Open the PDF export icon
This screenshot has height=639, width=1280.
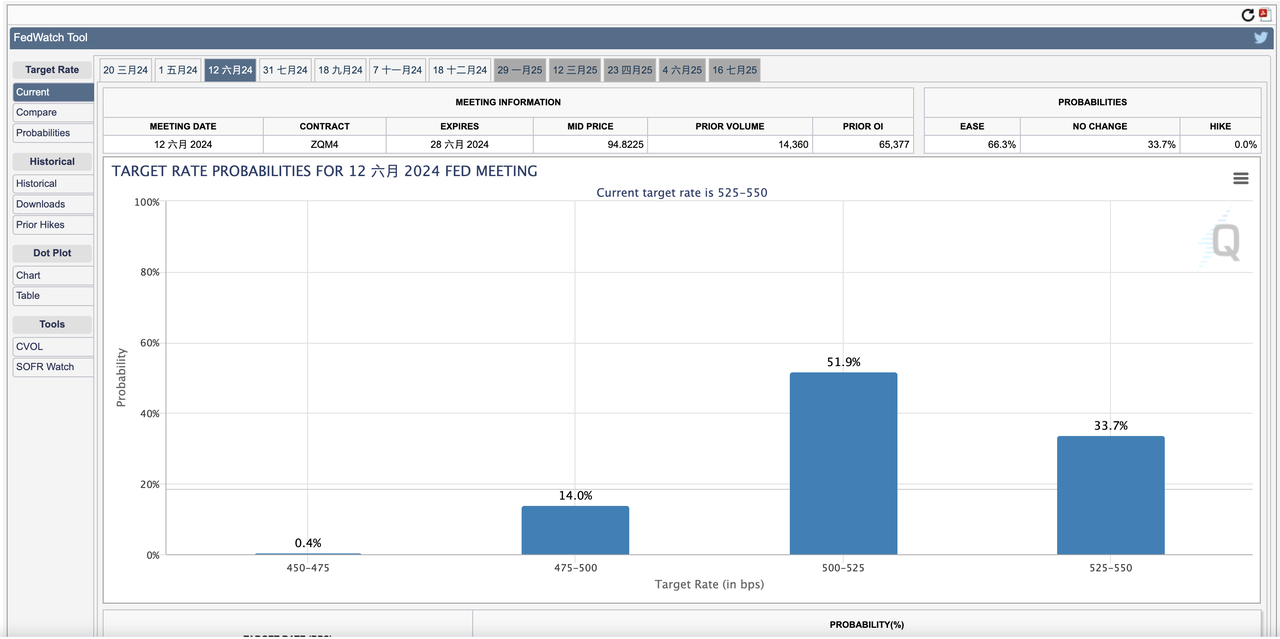[1265, 14]
